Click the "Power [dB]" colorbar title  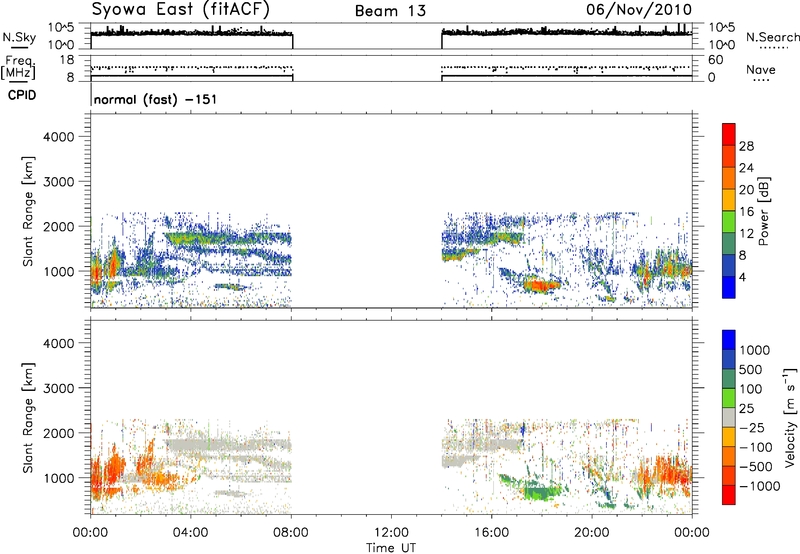point(764,211)
